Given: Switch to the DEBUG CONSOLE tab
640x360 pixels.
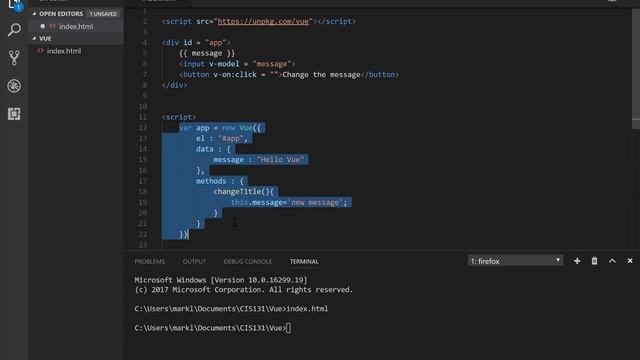Looking at the screenshot, I should pyautogui.click(x=247, y=261).
